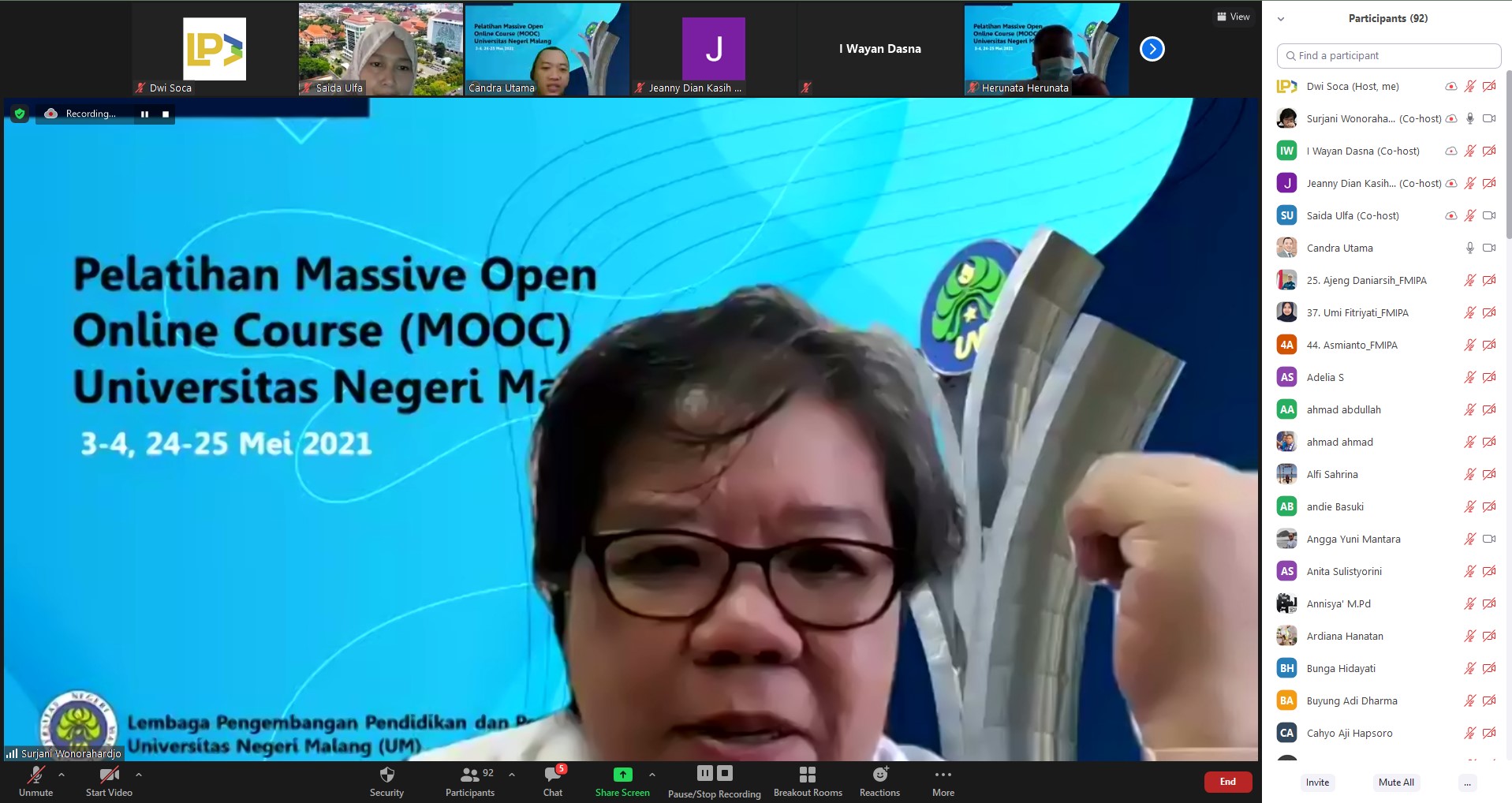Image resolution: width=1512 pixels, height=803 pixels.
Task: Open Chat with 5 unread messages
Action: 554,781
